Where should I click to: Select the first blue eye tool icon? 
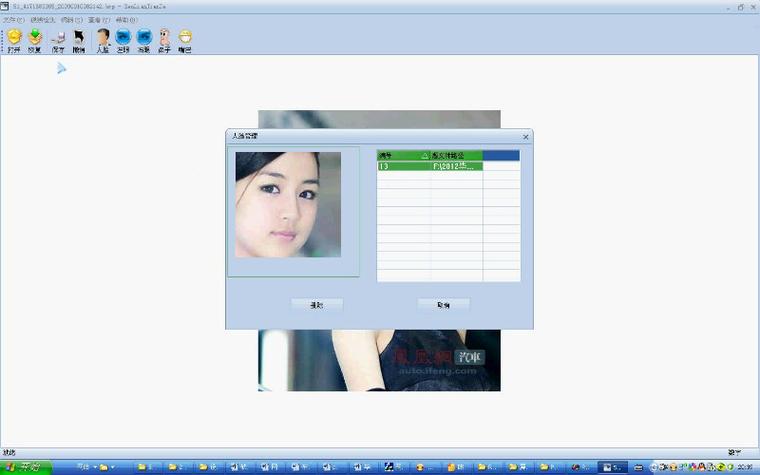[123, 41]
